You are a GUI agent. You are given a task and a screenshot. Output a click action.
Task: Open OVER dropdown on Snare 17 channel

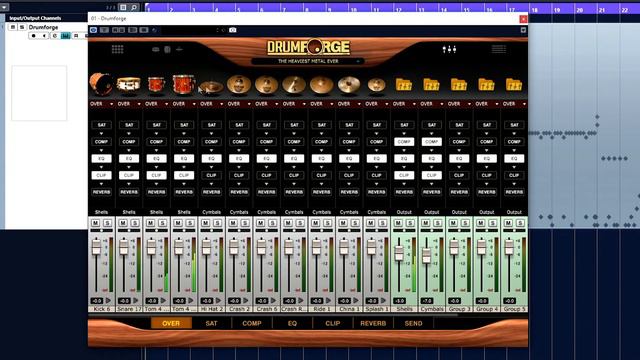pyautogui.click(x=129, y=104)
